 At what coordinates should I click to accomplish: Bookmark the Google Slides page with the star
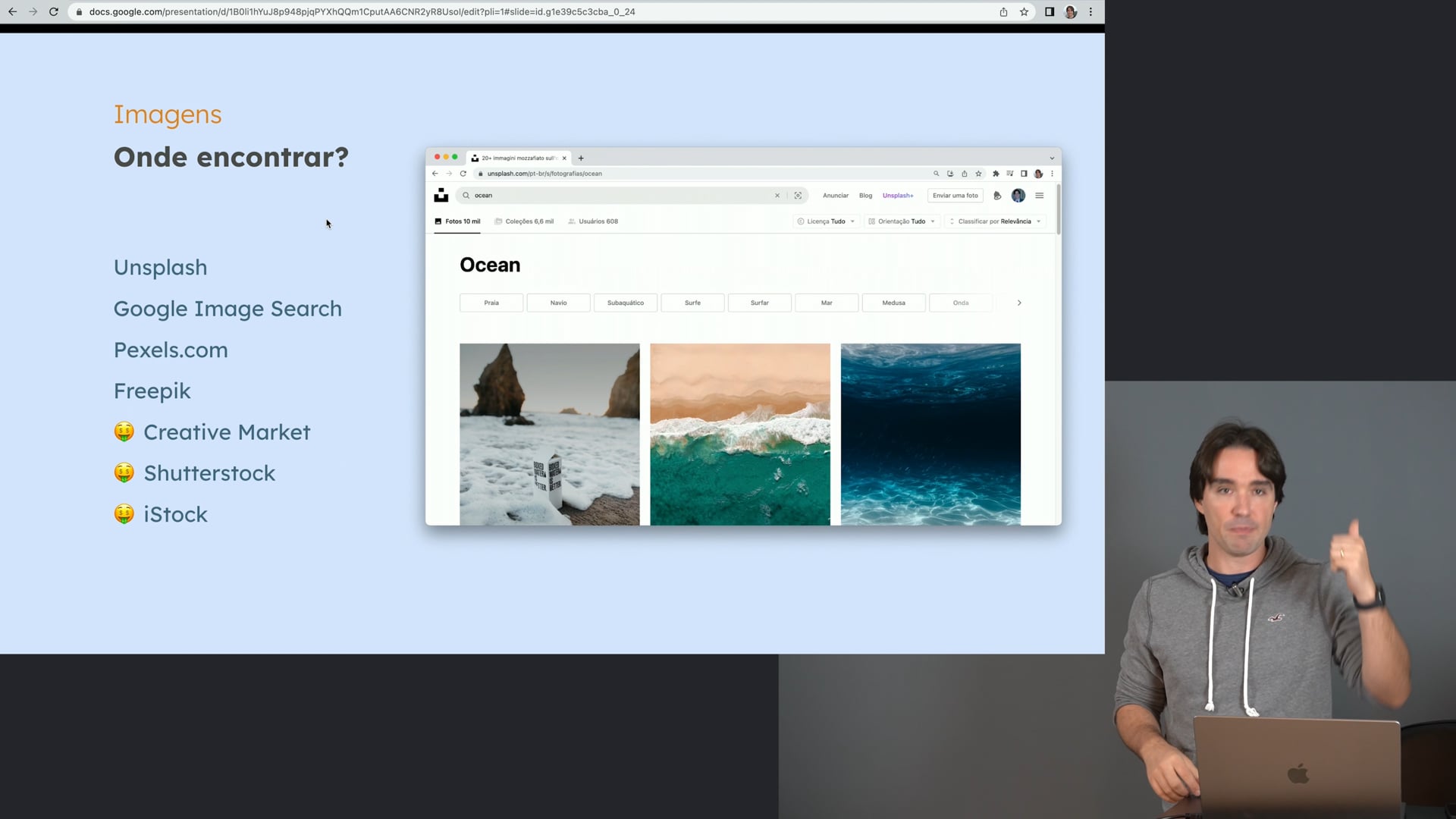(x=1024, y=12)
